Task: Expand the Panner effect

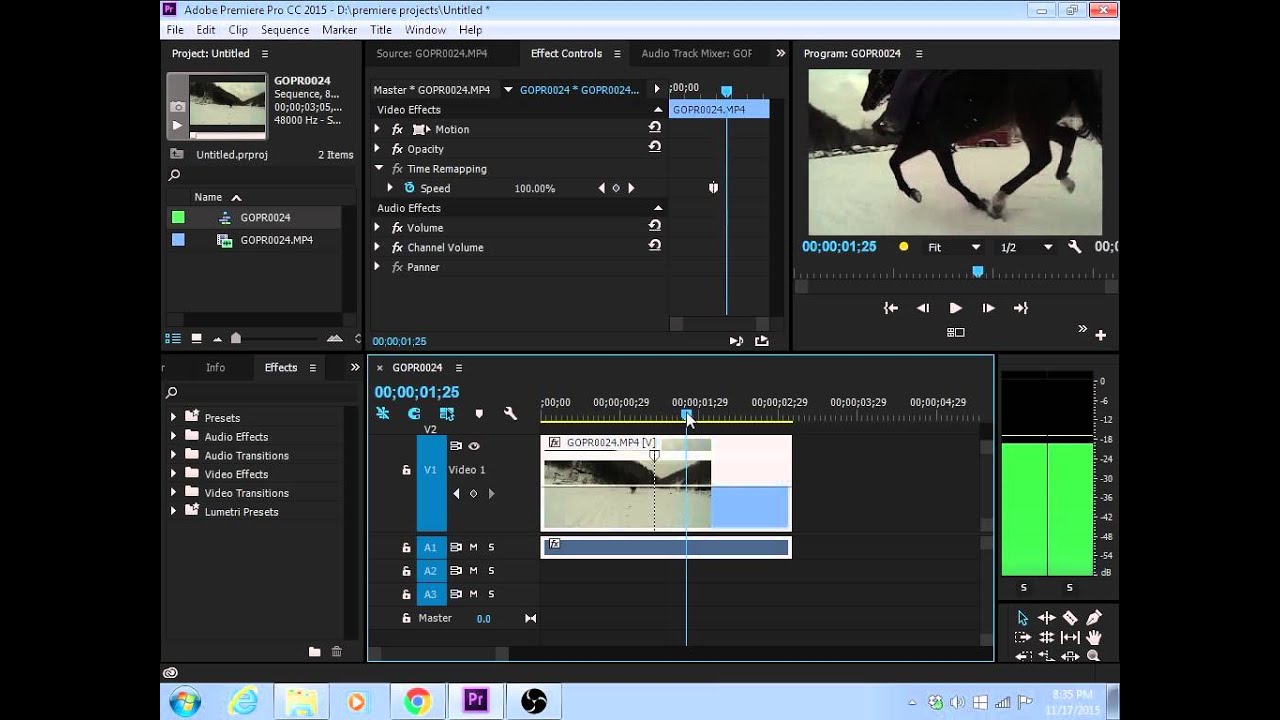Action: [377, 267]
